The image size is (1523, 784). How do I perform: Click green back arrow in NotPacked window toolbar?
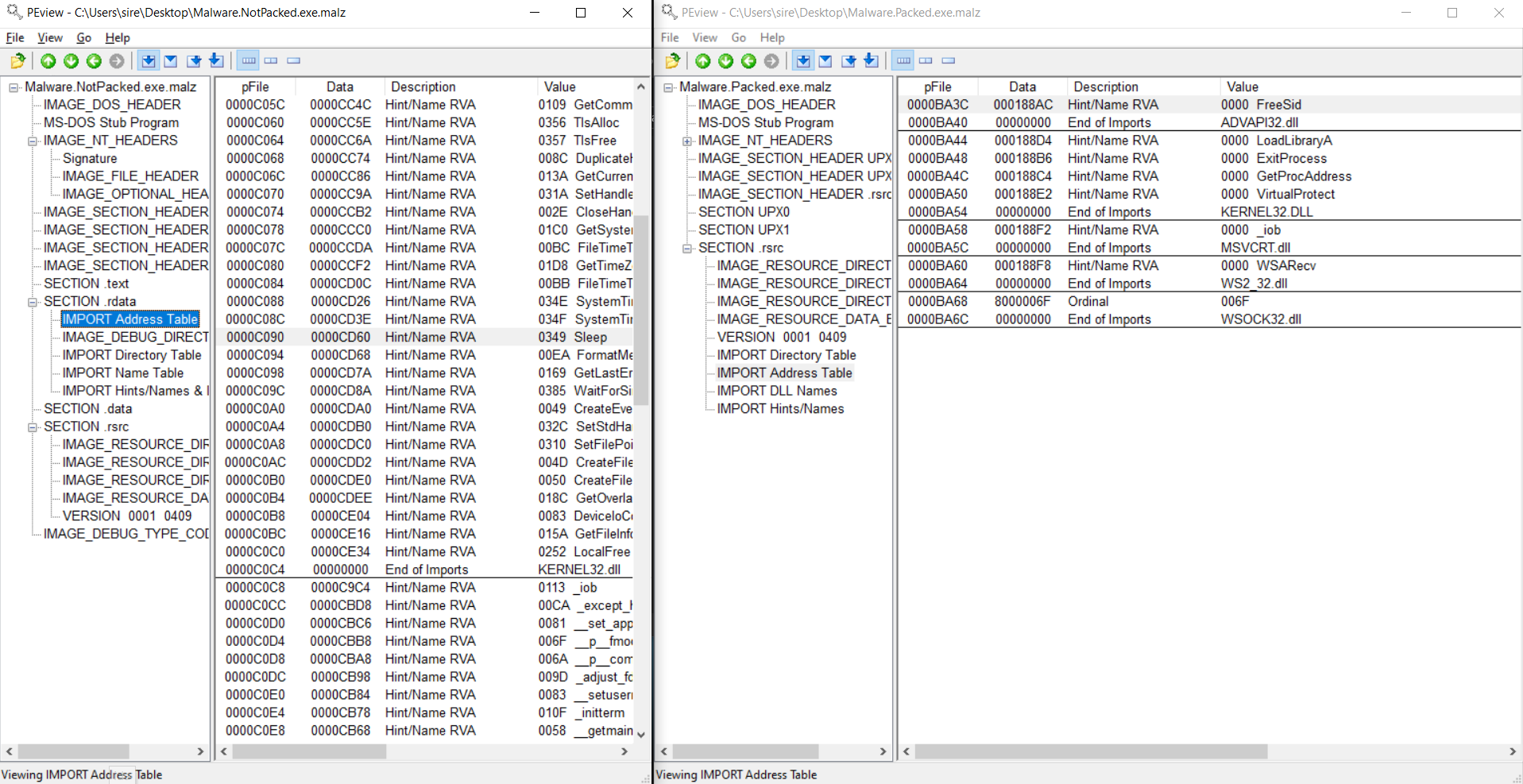[x=94, y=61]
